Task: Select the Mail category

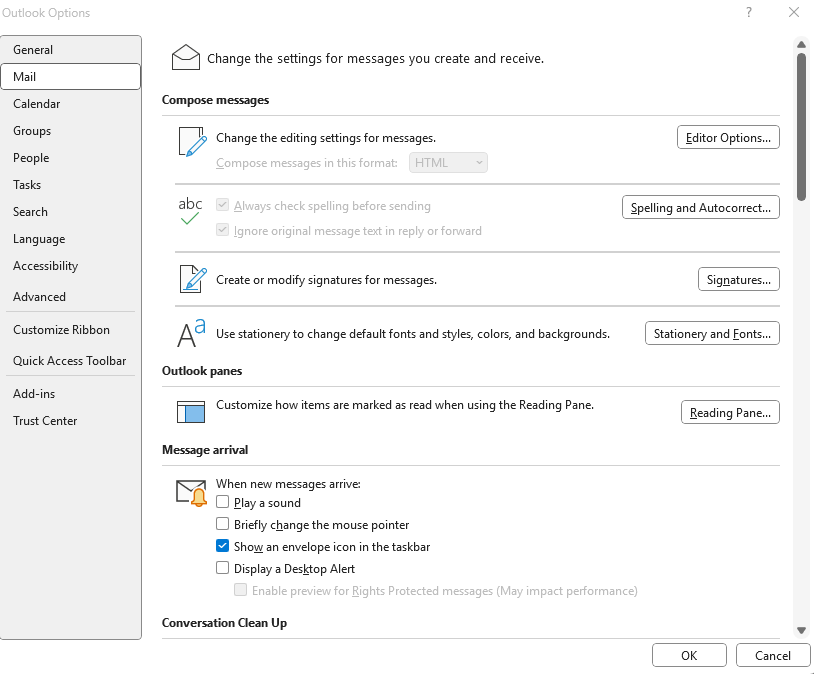Action: click(x=71, y=77)
